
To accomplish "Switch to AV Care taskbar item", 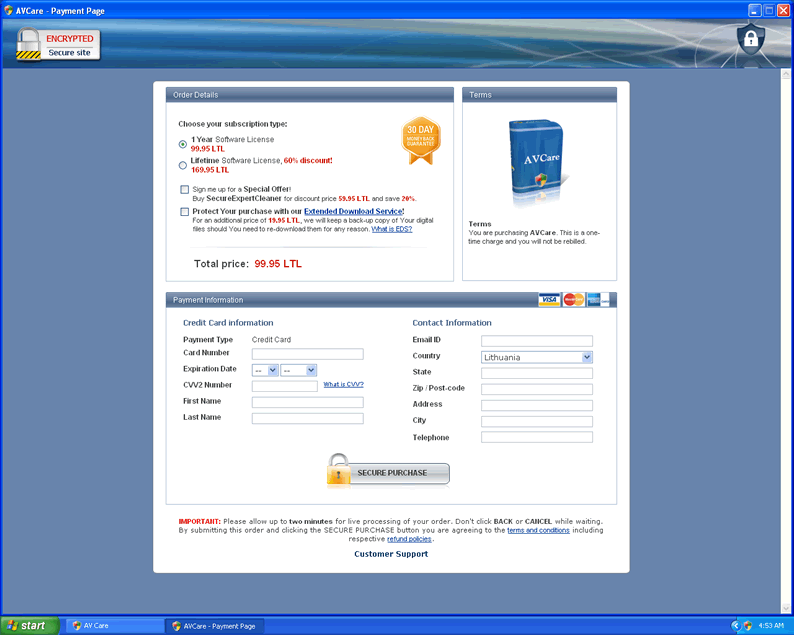I will pyautogui.click(x=113, y=626).
